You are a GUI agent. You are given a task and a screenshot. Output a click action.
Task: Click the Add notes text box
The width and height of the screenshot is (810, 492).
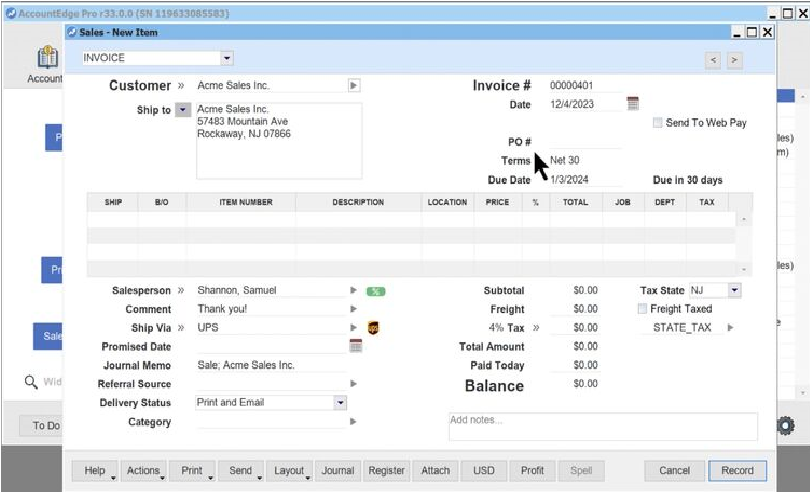tap(603, 426)
